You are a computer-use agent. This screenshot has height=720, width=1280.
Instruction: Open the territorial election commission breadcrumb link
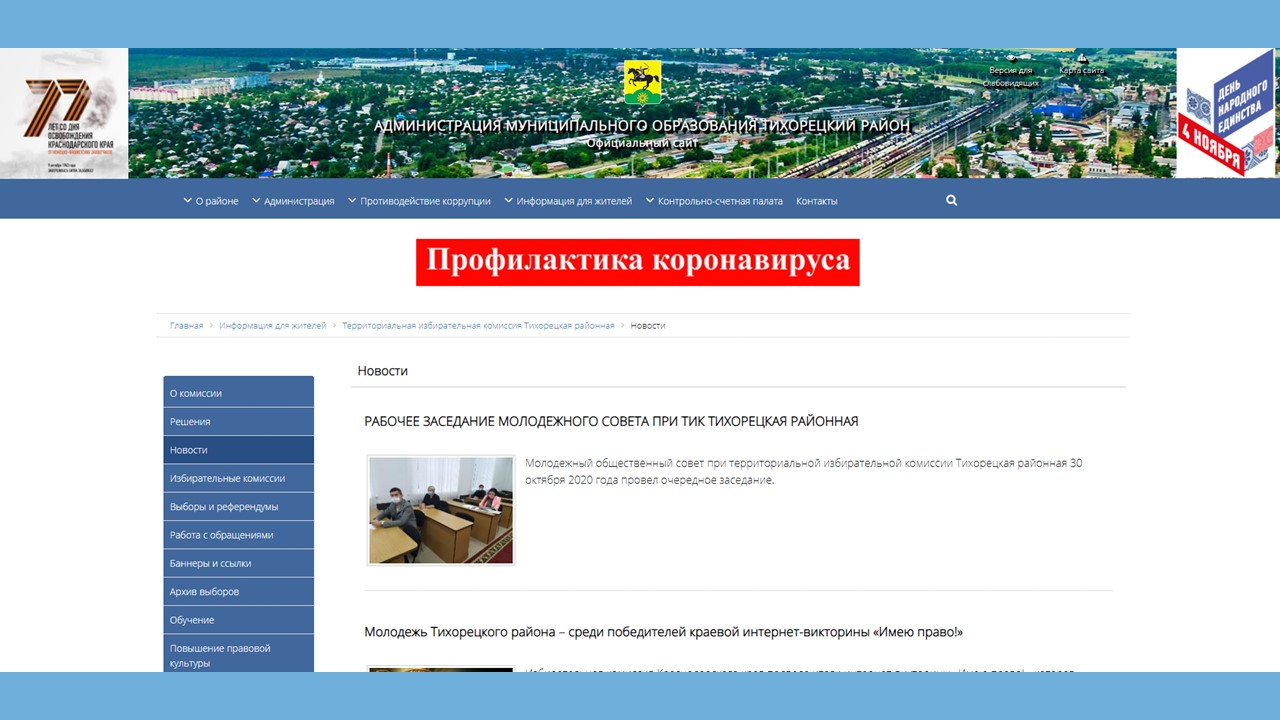pos(478,326)
